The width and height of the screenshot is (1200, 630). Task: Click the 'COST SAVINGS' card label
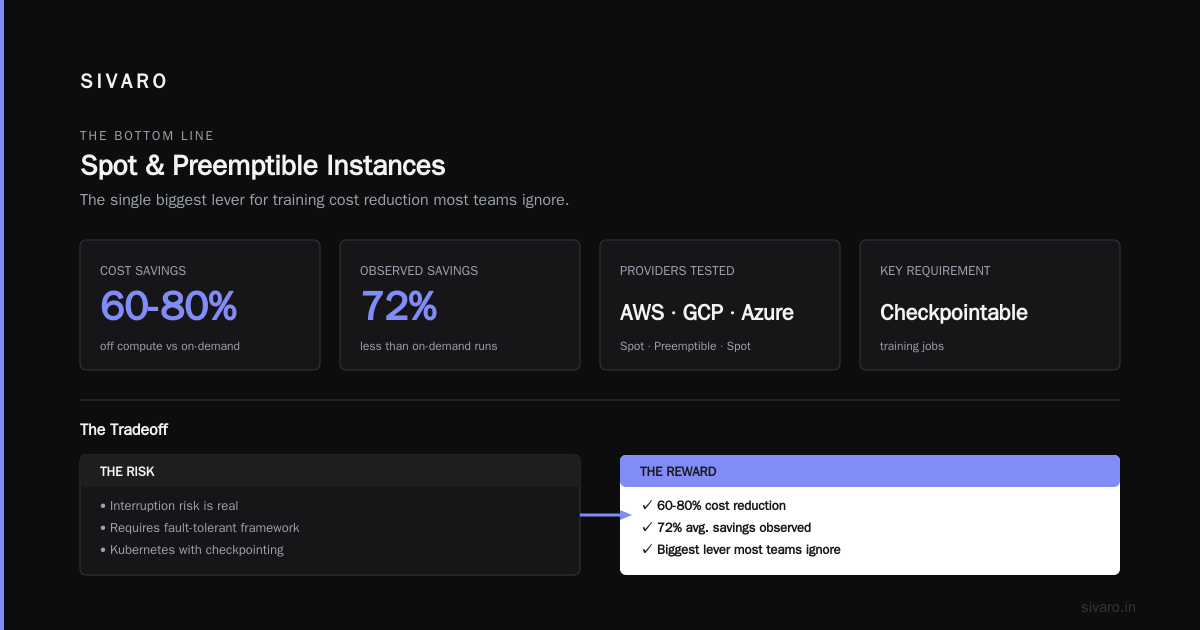click(143, 271)
